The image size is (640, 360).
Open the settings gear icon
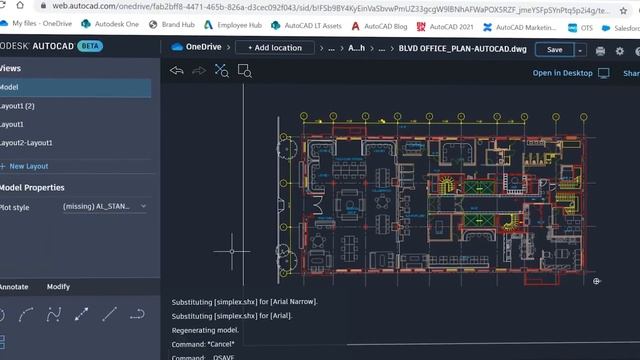pos(620,51)
